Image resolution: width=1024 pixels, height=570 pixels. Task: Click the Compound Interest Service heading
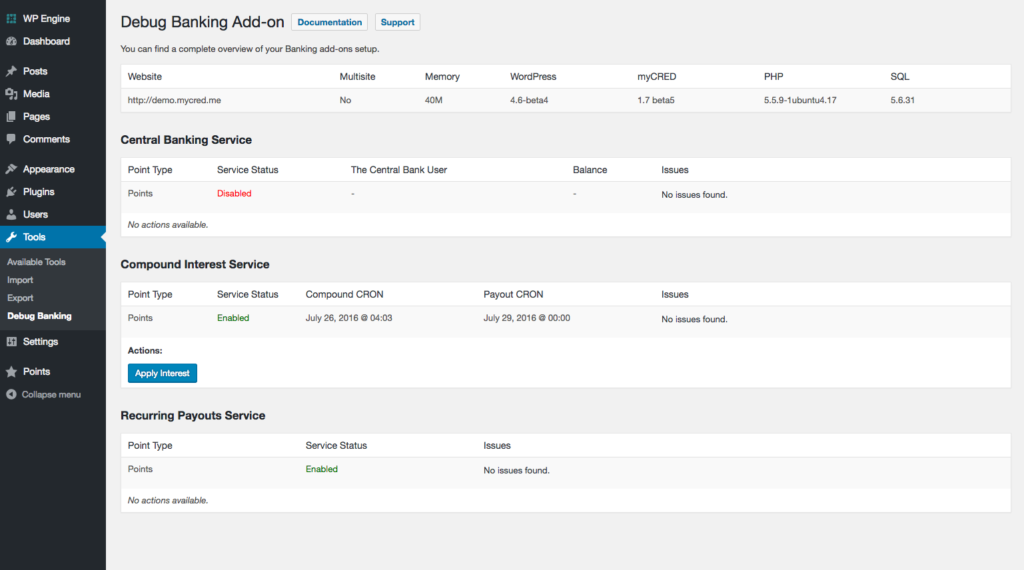pos(195,264)
